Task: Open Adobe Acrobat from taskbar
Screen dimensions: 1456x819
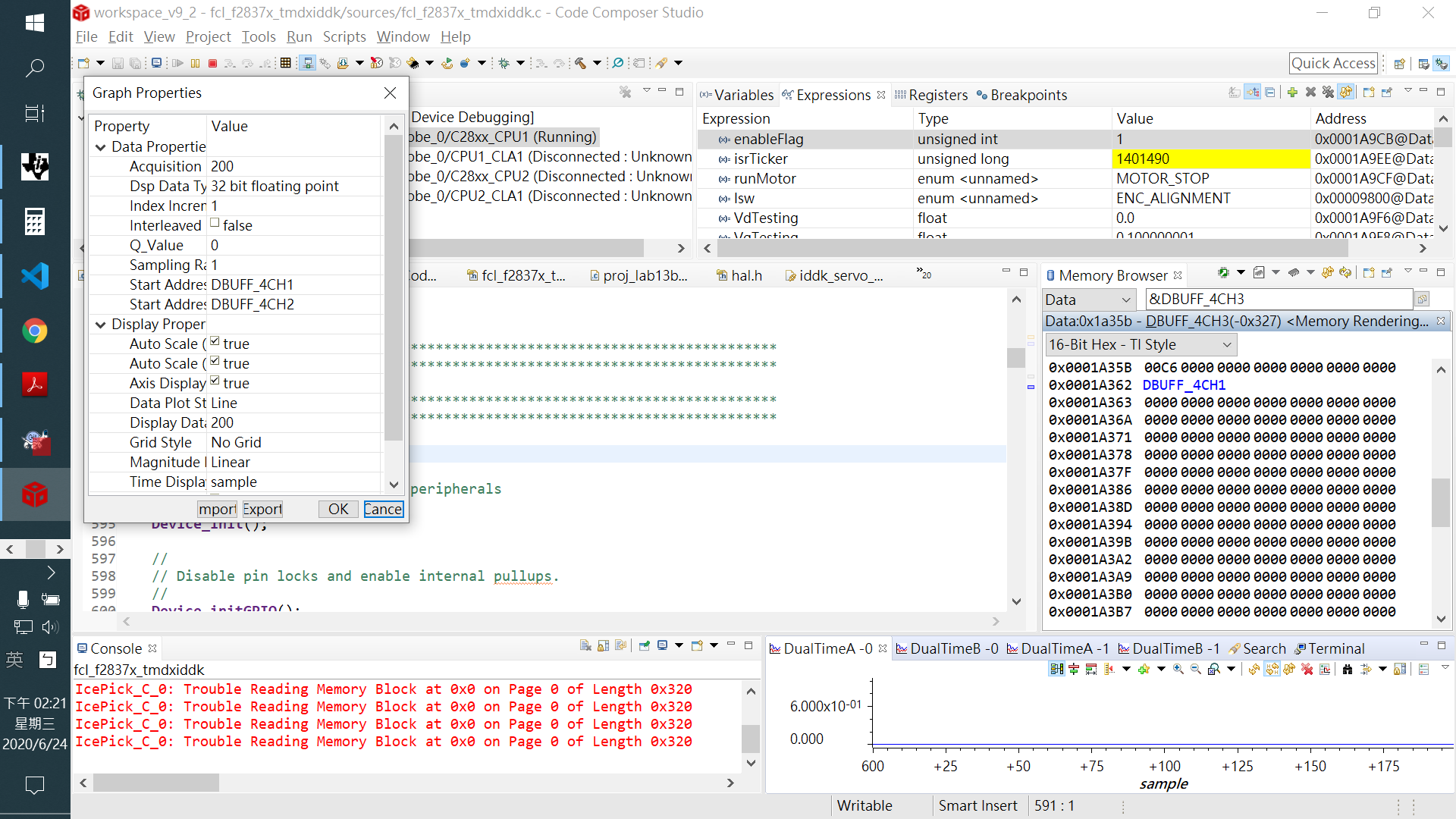Action: 35,385
